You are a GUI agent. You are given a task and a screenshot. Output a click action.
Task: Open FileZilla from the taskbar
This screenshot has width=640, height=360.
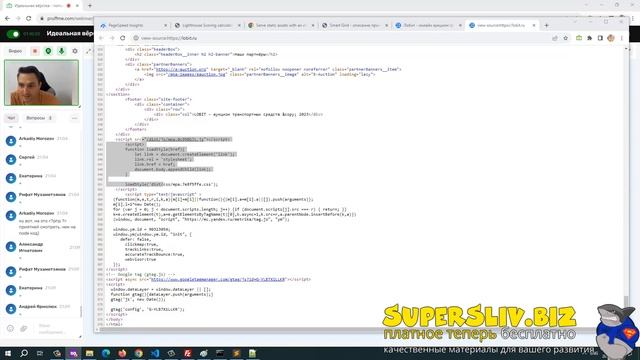coord(187,353)
